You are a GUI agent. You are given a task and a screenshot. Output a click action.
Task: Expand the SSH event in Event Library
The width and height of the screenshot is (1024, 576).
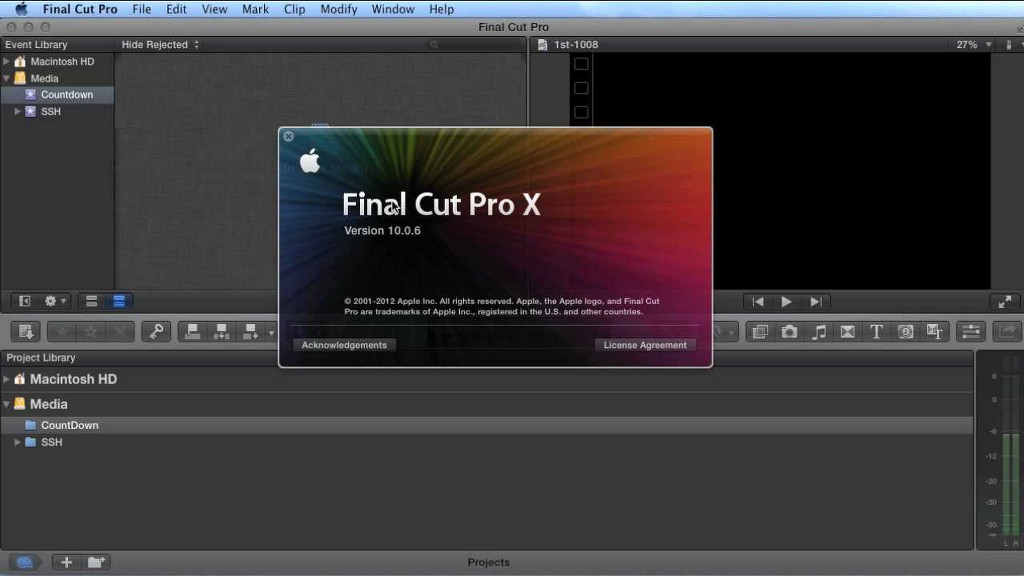coord(17,111)
